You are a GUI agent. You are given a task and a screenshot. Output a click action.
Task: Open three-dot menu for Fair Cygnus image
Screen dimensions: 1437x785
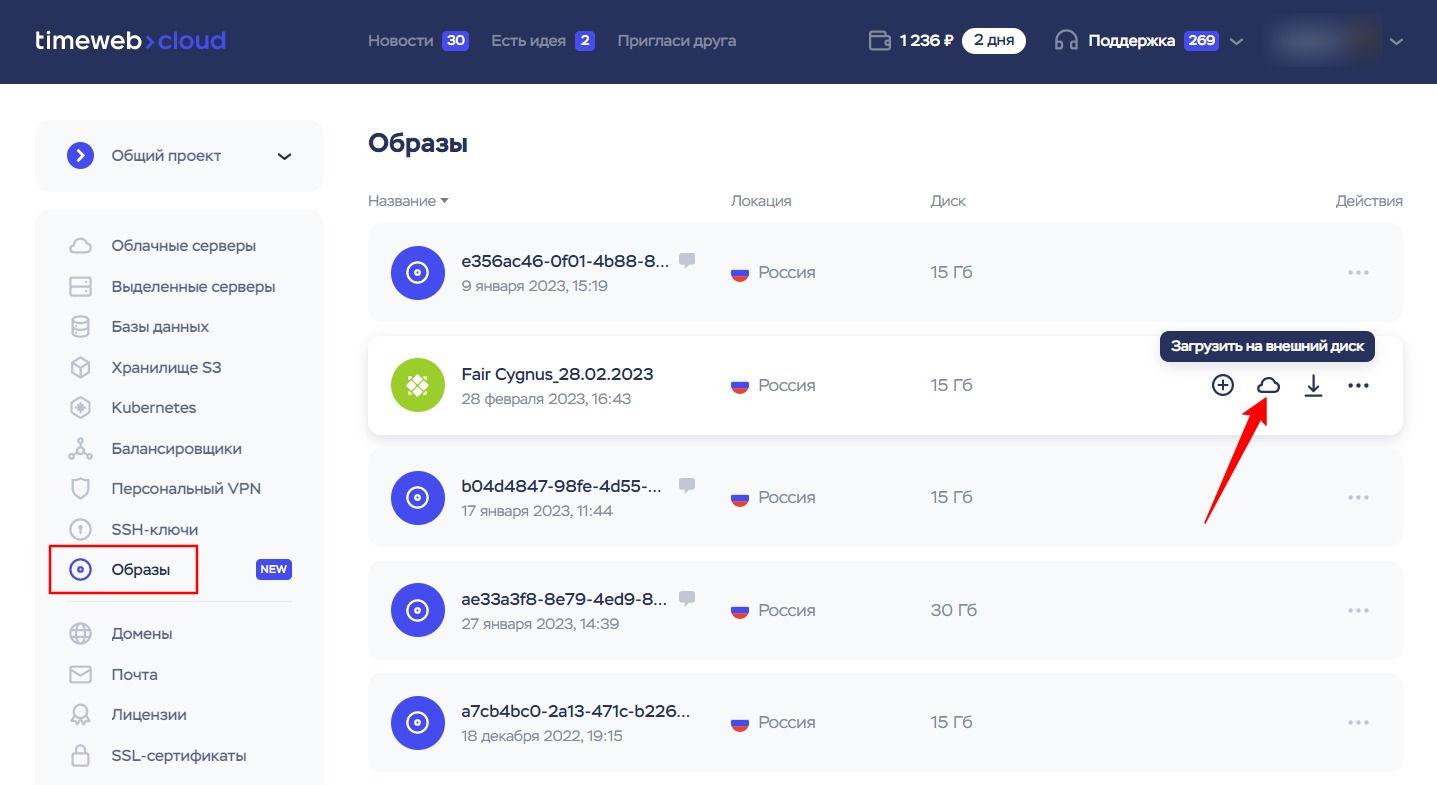pyautogui.click(x=1357, y=385)
